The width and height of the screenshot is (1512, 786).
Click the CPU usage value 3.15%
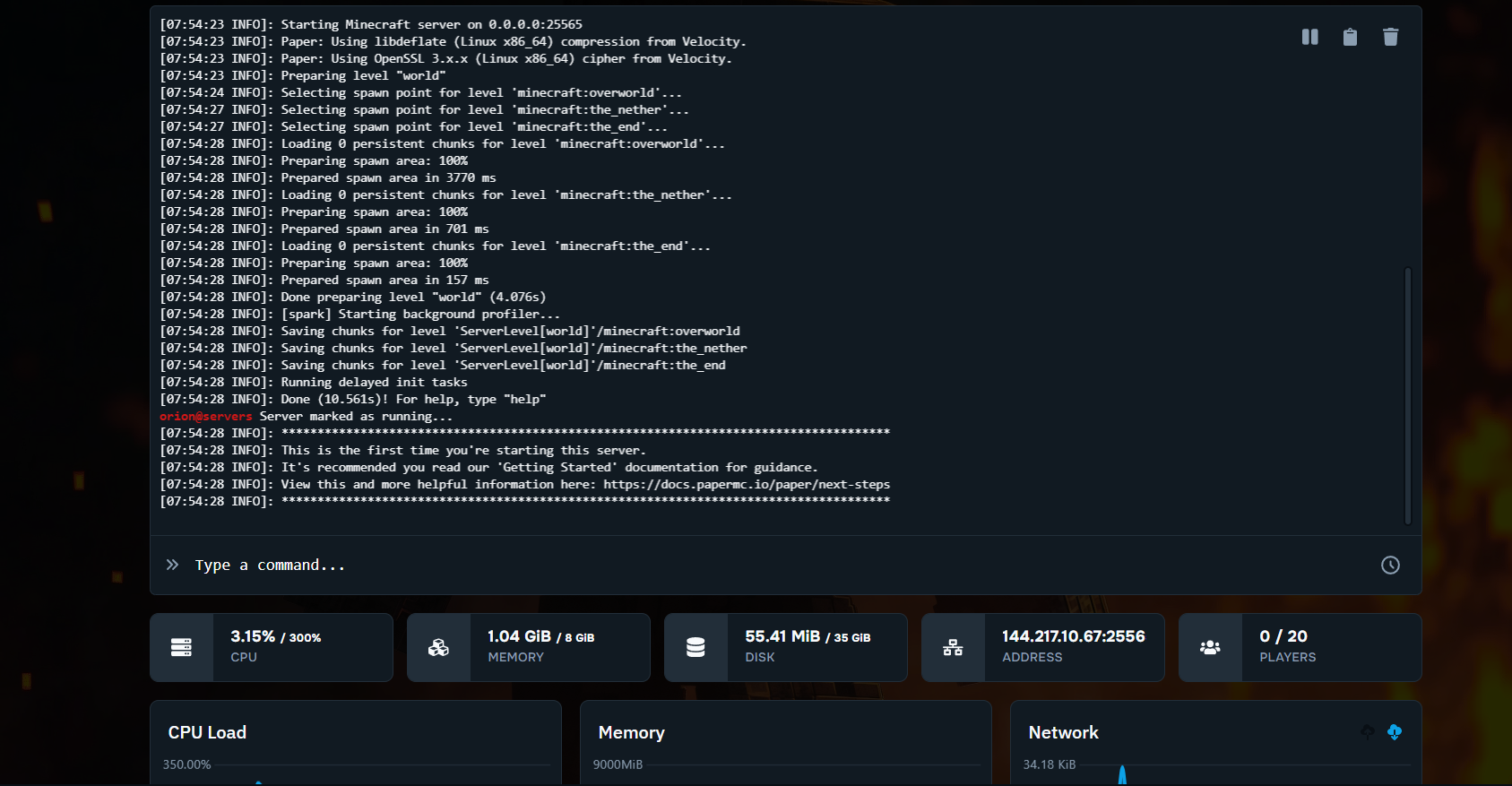click(253, 636)
